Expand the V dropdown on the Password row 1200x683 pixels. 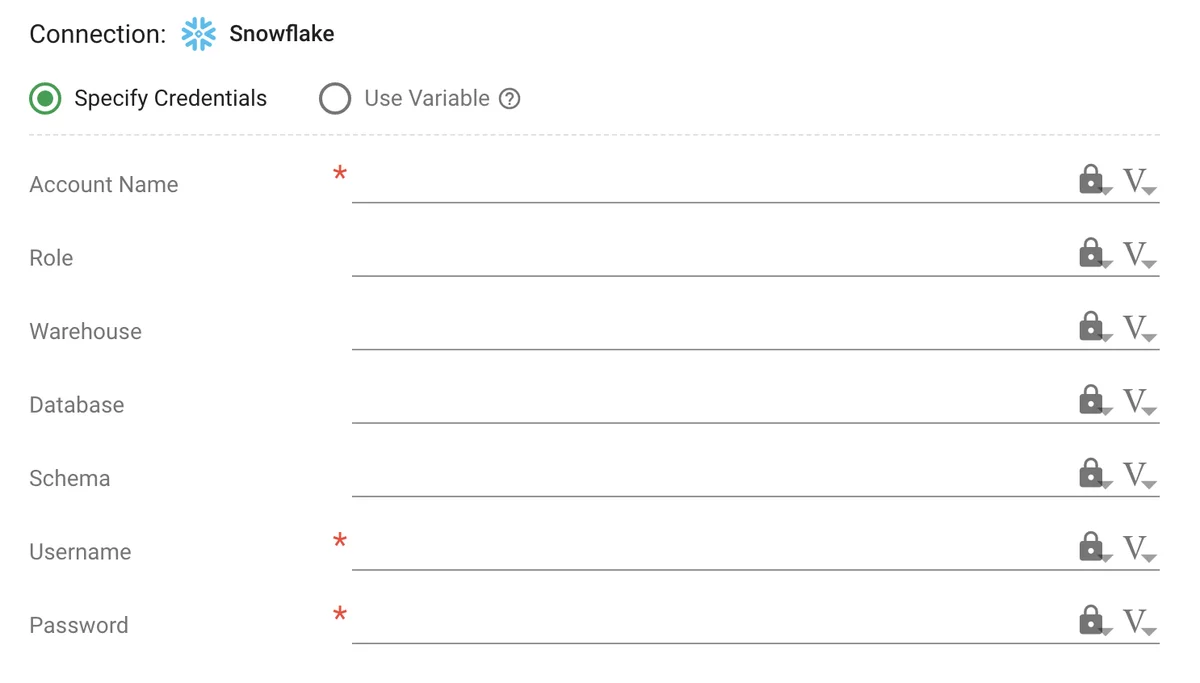(x=1135, y=622)
